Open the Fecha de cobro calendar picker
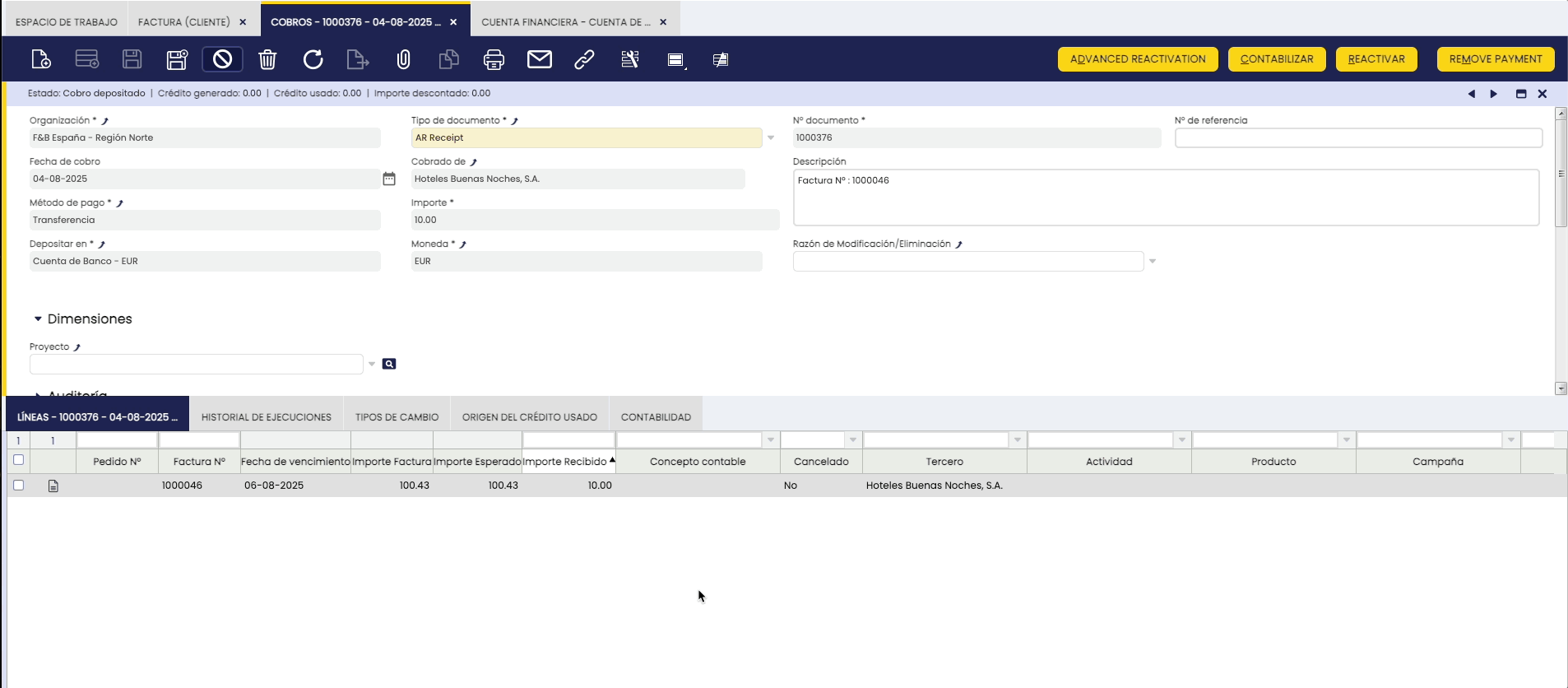 (389, 179)
